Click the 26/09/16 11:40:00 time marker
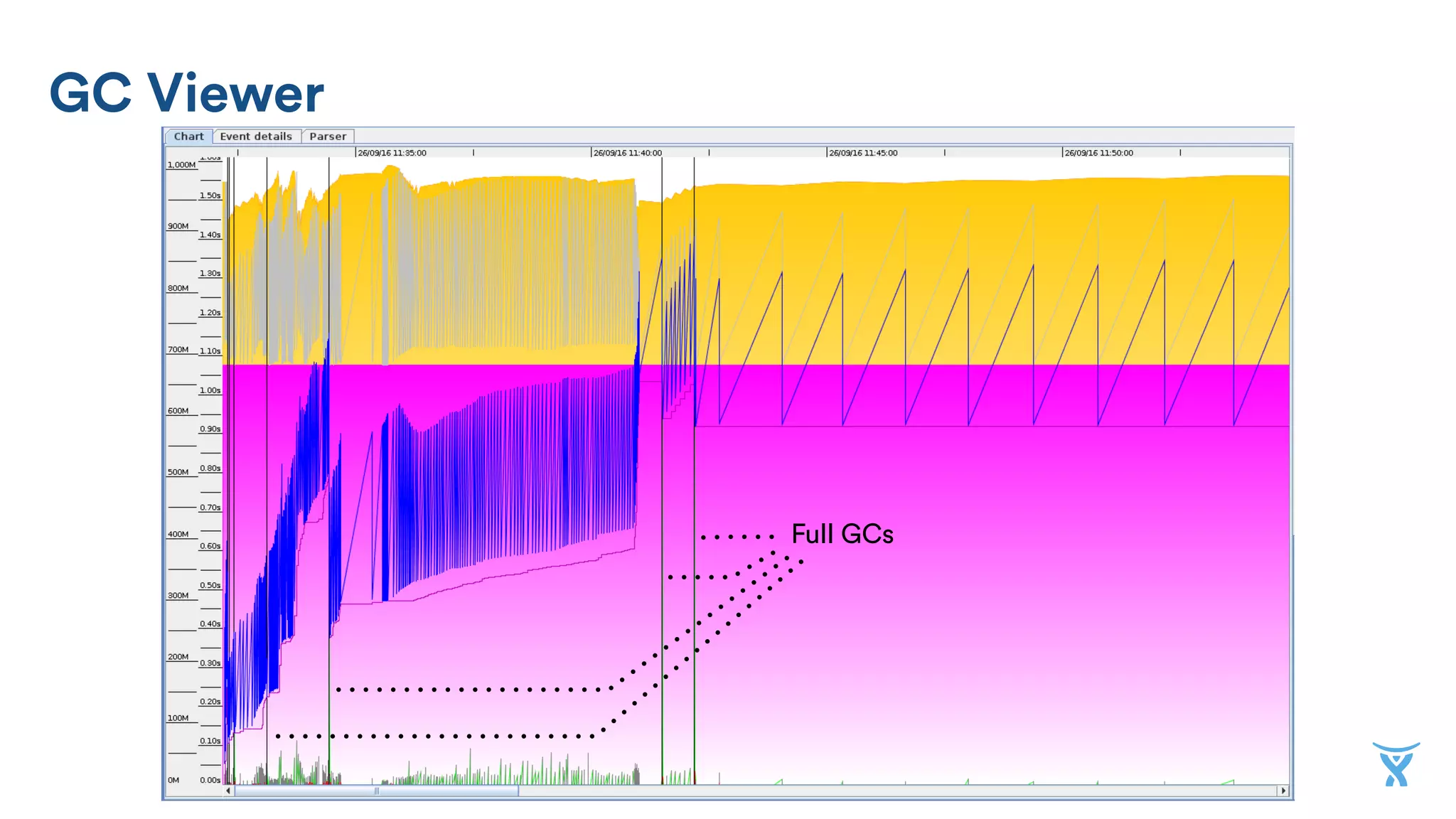 click(627, 153)
